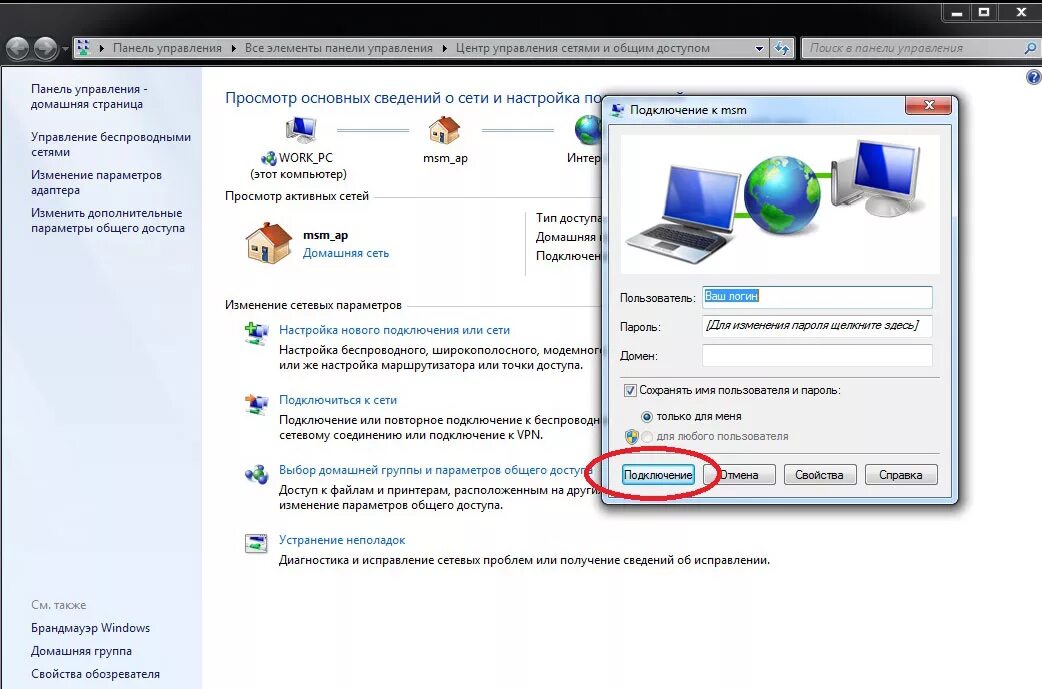Click the Back navigation arrow
The image size is (1042, 689).
(x=17, y=48)
